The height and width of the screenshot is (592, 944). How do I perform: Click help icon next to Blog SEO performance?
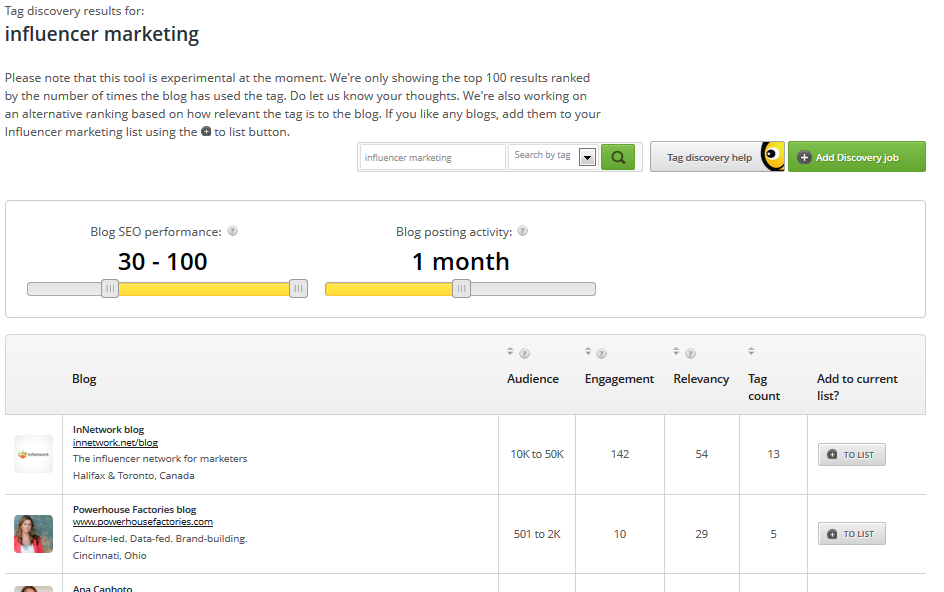pos(232,231)
